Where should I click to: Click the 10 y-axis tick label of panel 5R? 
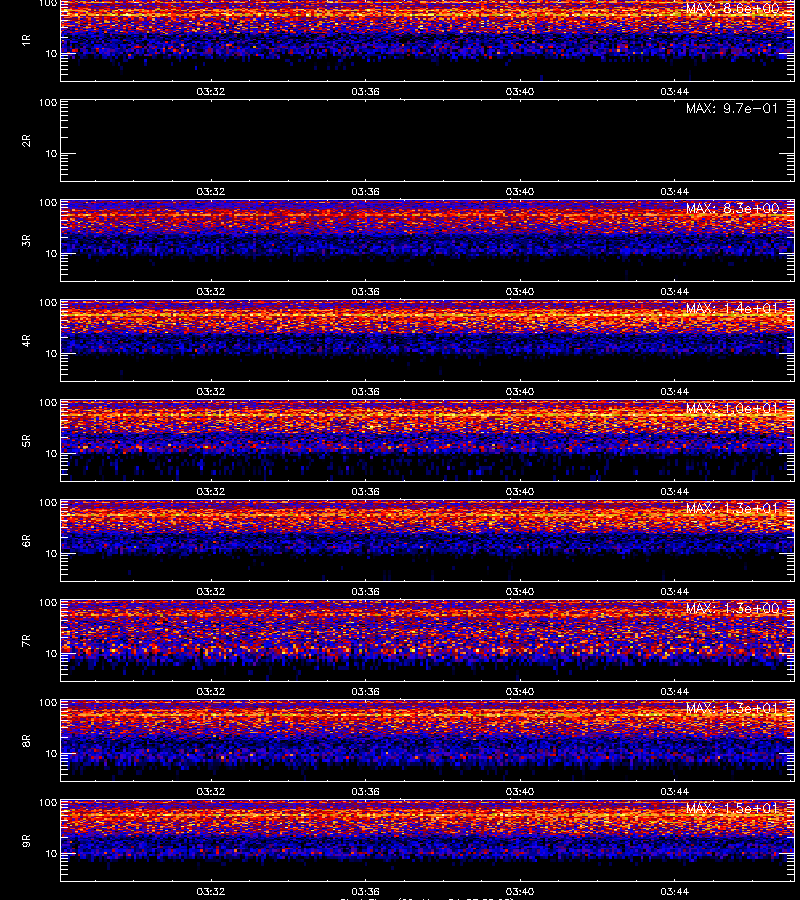[x=51, y=453]
